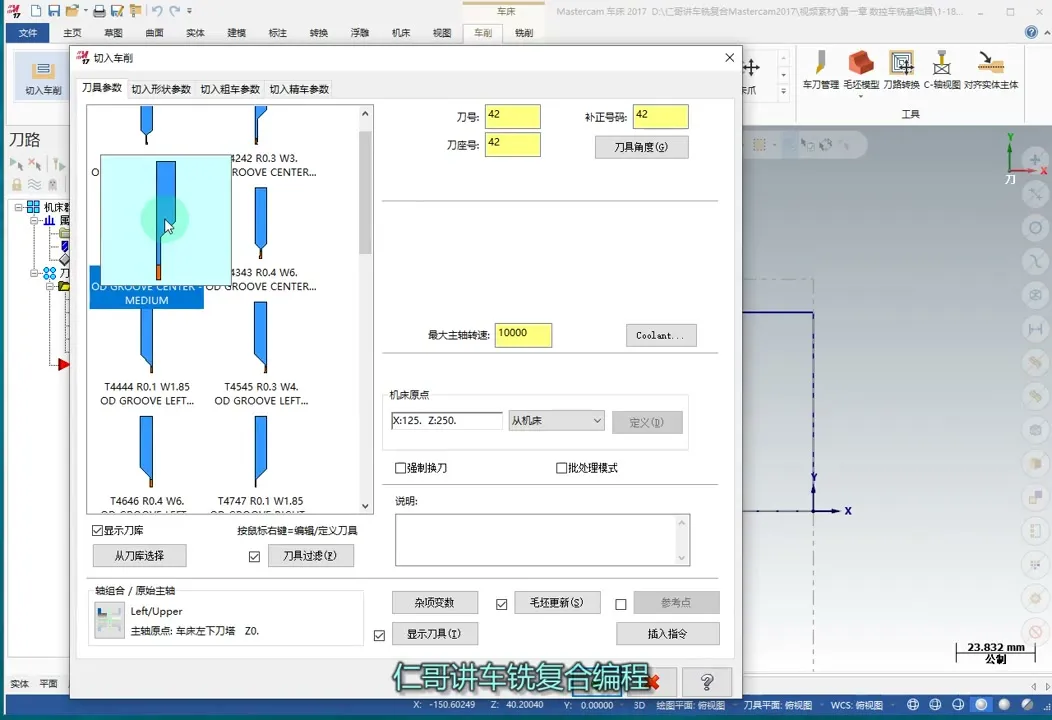
Task: Click the save icon in quick access toolbar
Action: coord(53,11)
